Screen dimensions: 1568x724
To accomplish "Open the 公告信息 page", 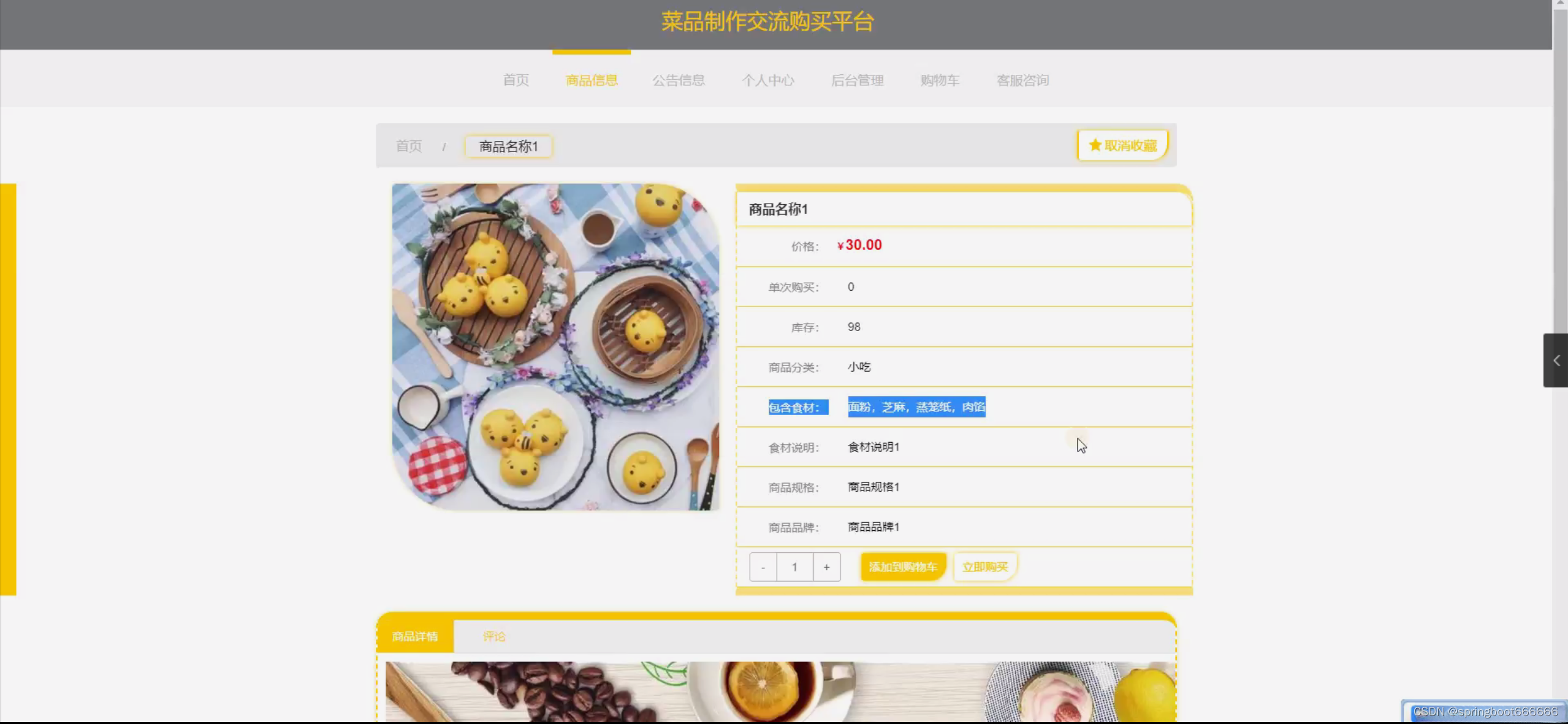I will point(679,80).
